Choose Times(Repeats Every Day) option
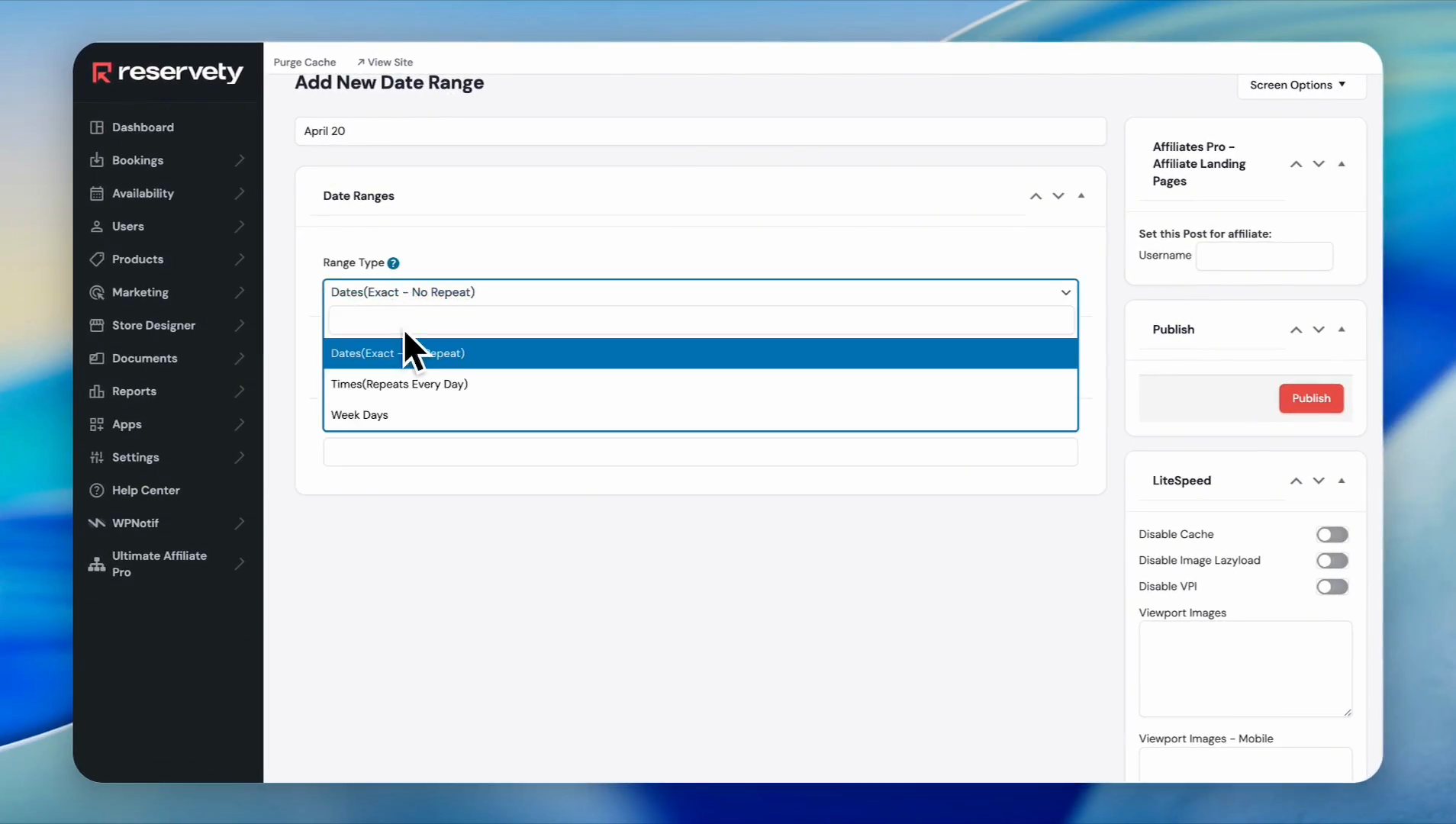Viewport: 1456px width, 824px height. [399, 385]
